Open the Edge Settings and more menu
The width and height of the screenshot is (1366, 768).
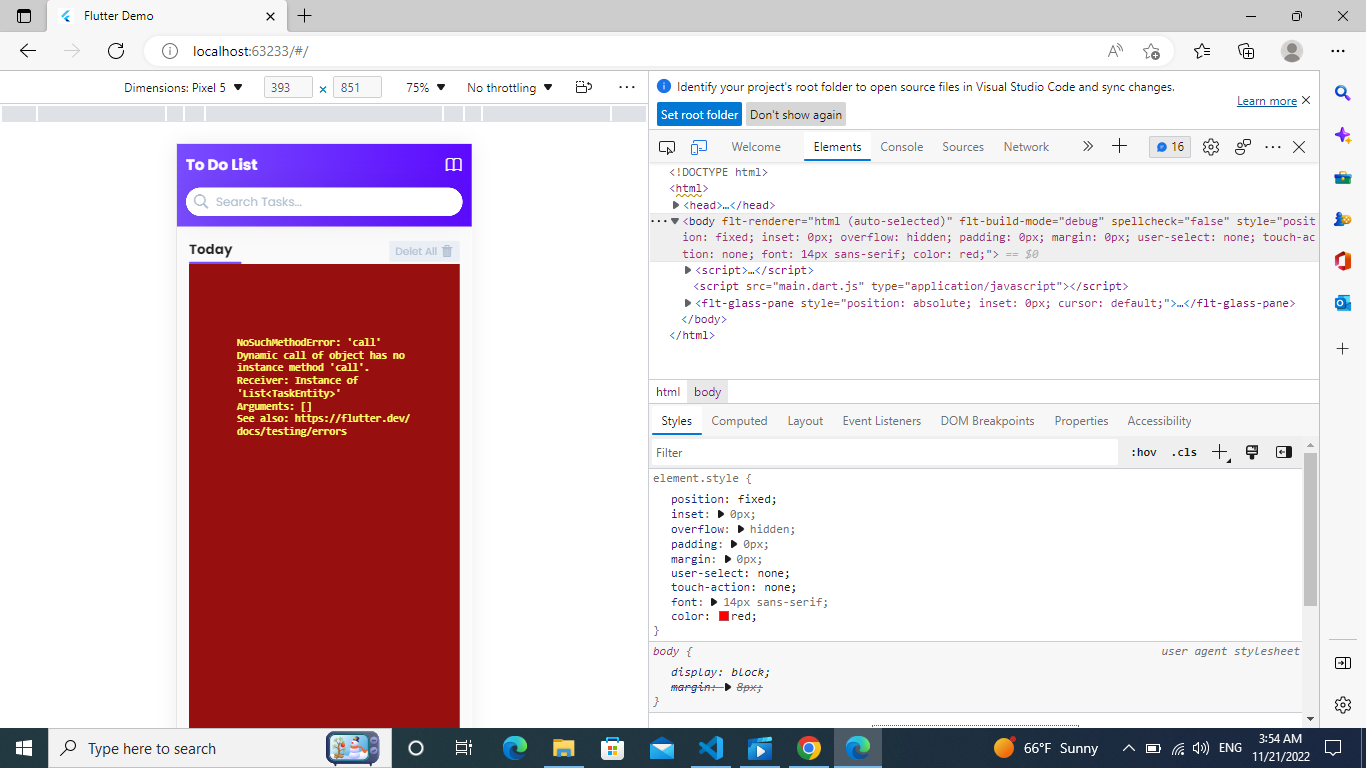1338,51
